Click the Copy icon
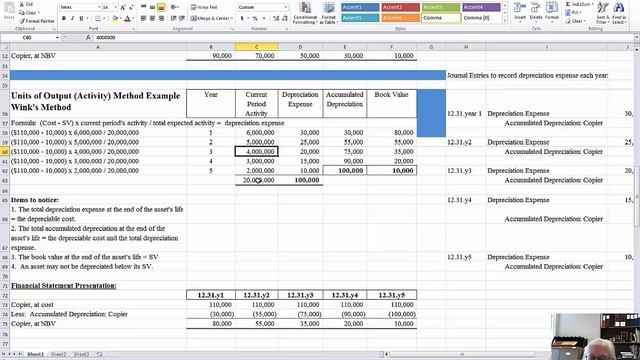640x360 pixels. click(22, 13)
